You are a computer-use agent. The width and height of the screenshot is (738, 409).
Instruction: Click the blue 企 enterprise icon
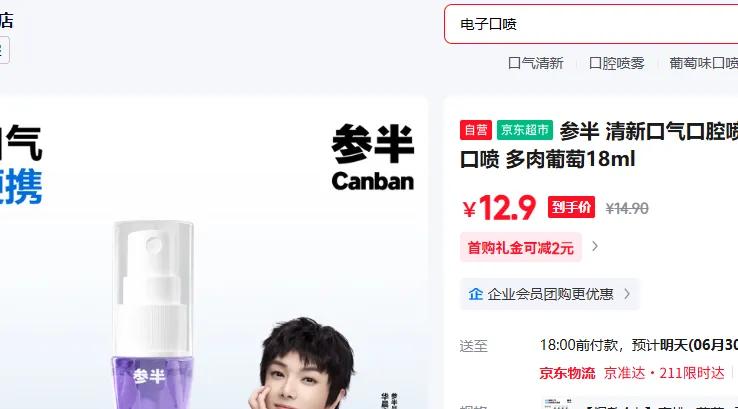click(x=475, y=294)
